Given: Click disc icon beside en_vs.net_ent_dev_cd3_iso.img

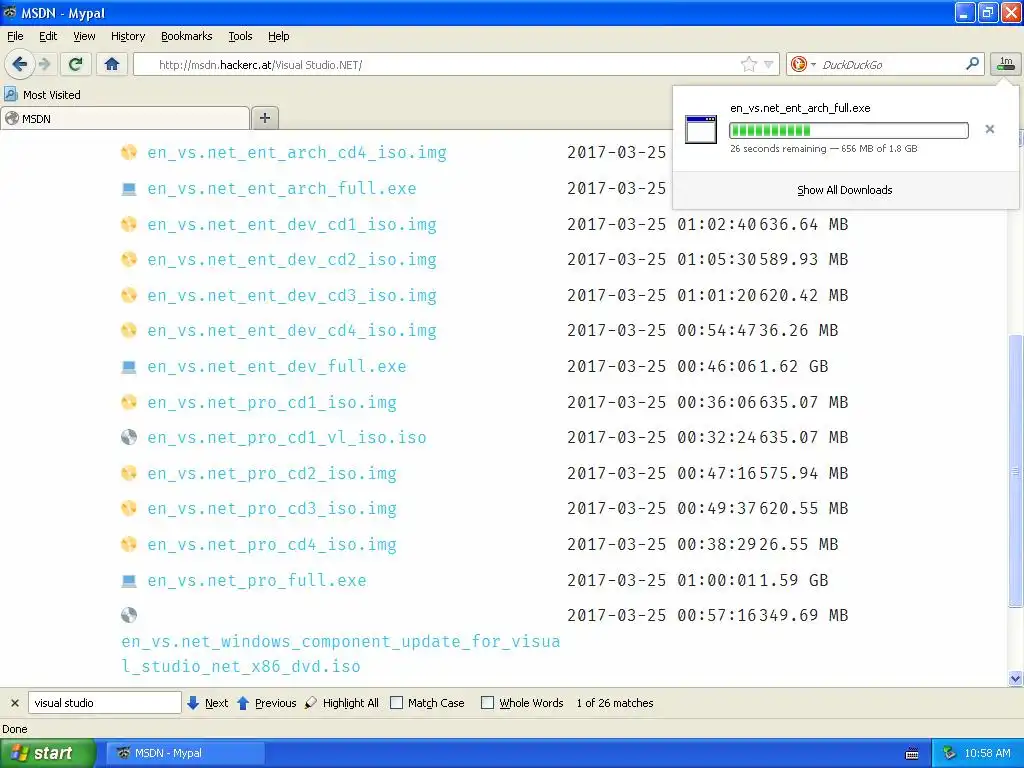Looking at the screenshot, I should tap(129, 295).
